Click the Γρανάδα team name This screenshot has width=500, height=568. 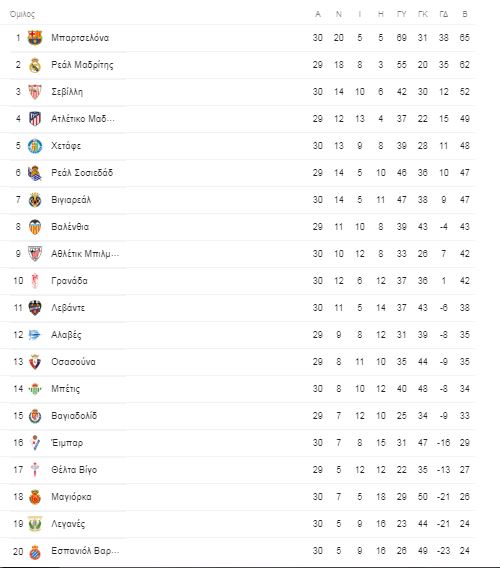70,281
